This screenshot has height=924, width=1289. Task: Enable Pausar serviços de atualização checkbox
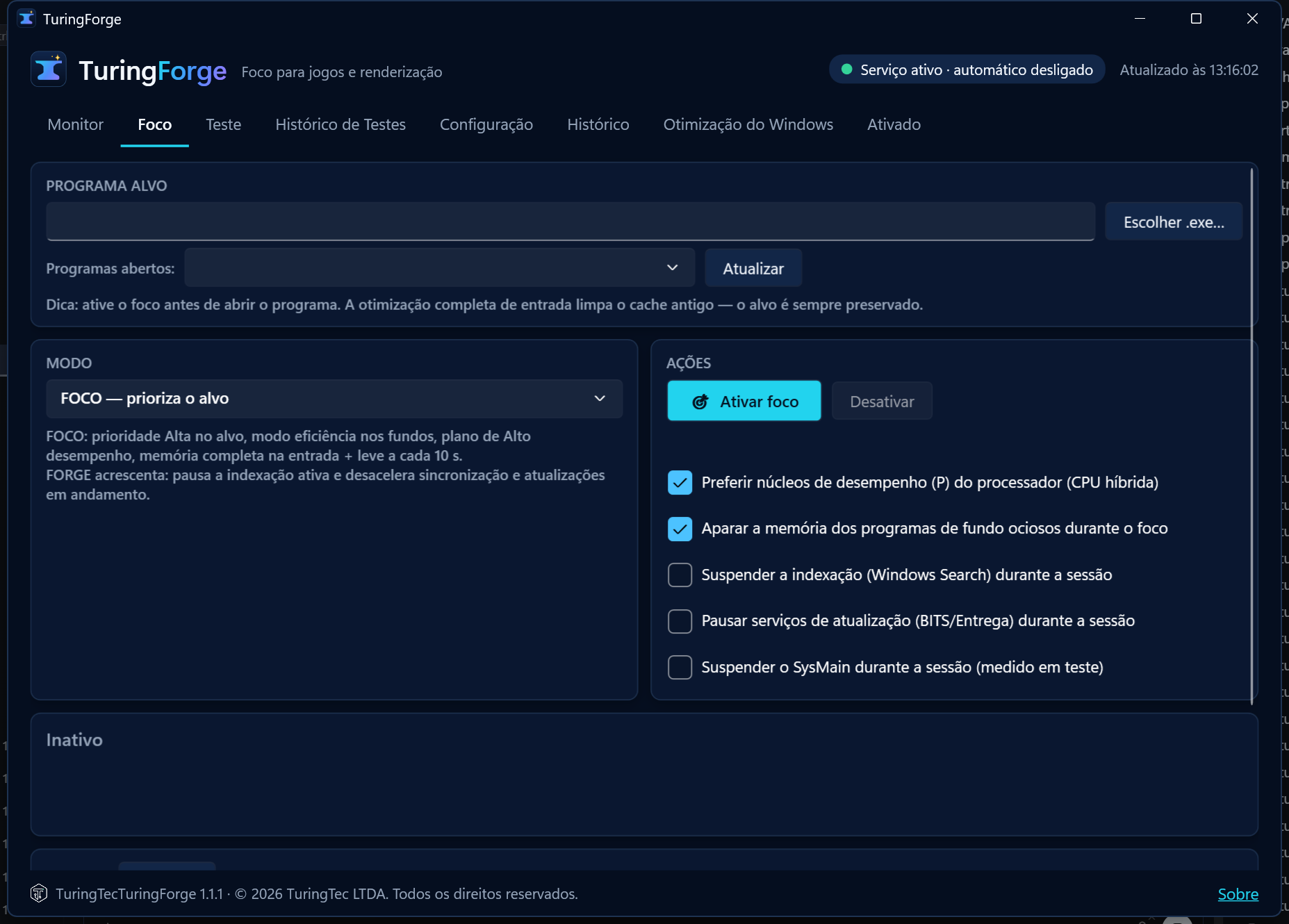(680, 621)
